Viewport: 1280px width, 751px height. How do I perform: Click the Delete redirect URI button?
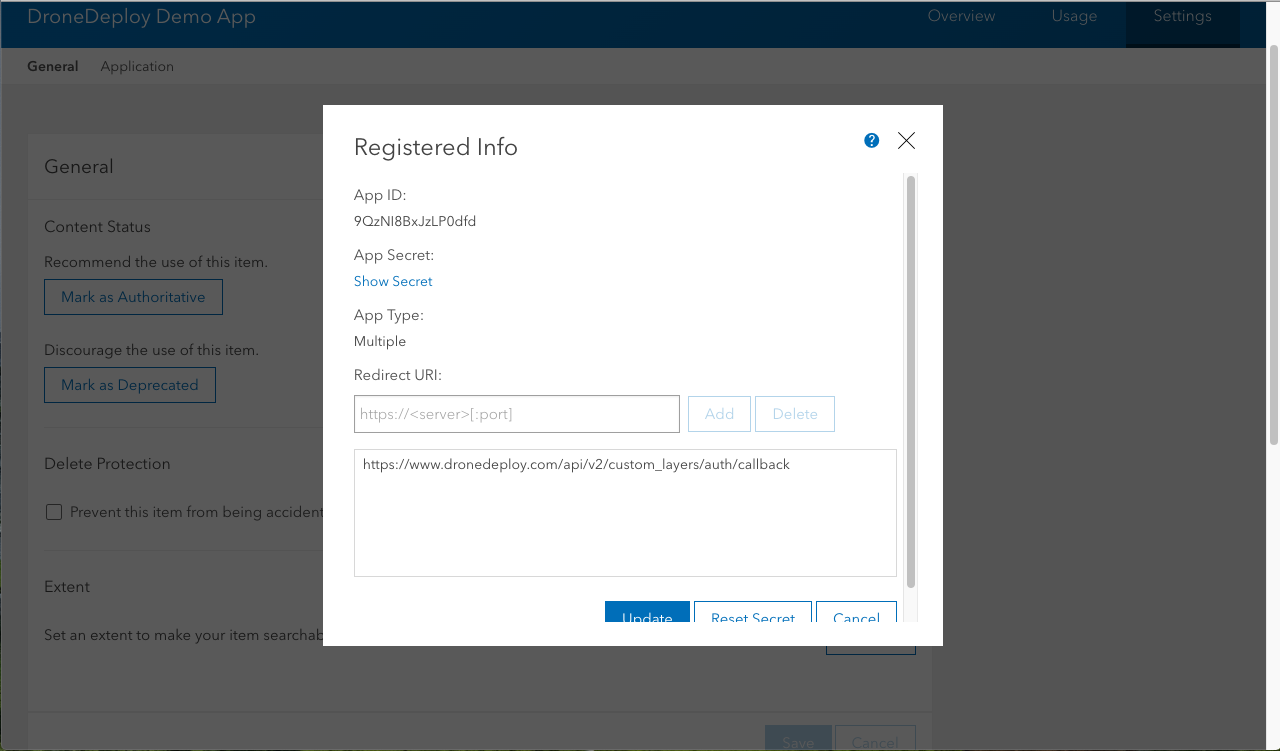[x=795, y=414]
